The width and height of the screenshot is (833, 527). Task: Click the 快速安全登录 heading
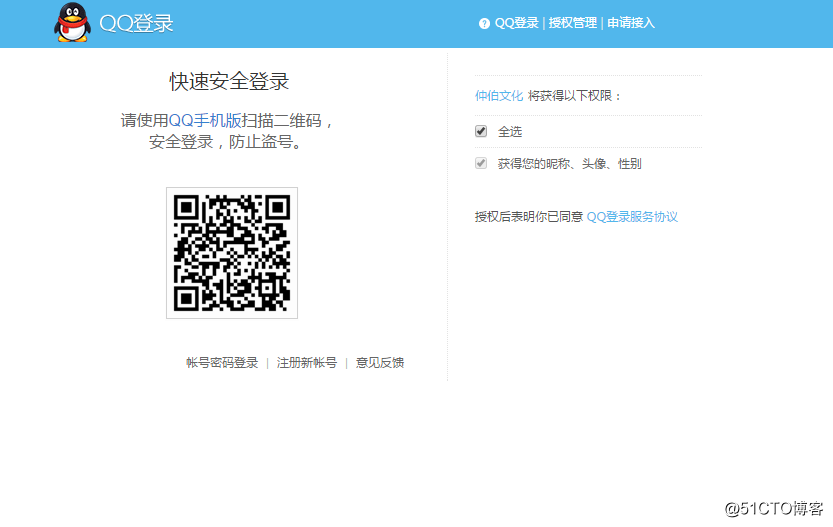pos(229,82)
